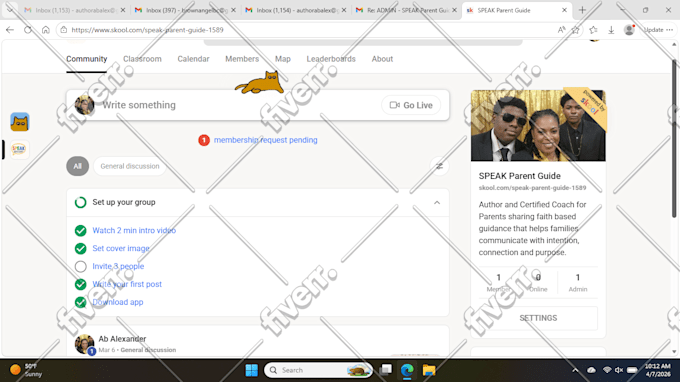Switch to Community tab
This screenshot has width=680, height=382.
pos(86,59)
